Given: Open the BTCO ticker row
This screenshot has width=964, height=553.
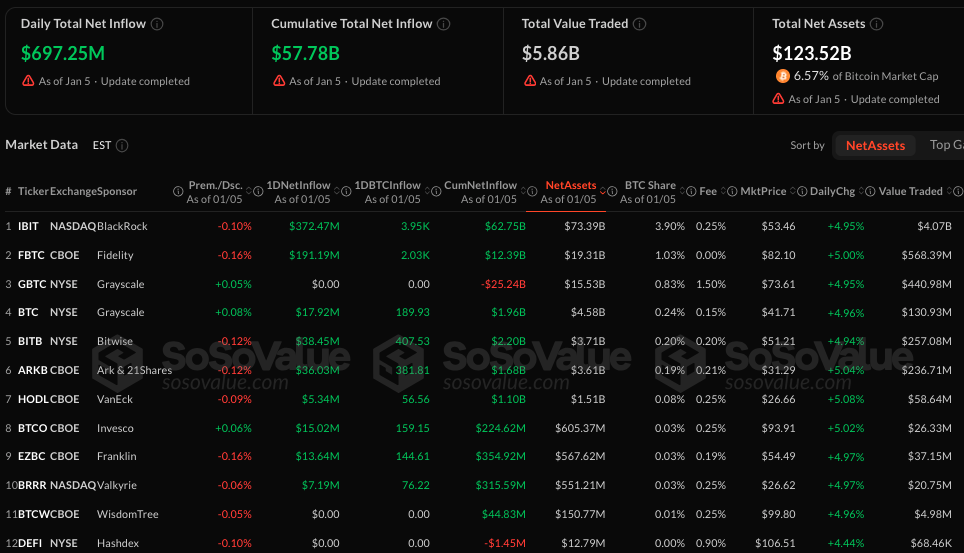Looking at the screenshot, I should [482, 428].
